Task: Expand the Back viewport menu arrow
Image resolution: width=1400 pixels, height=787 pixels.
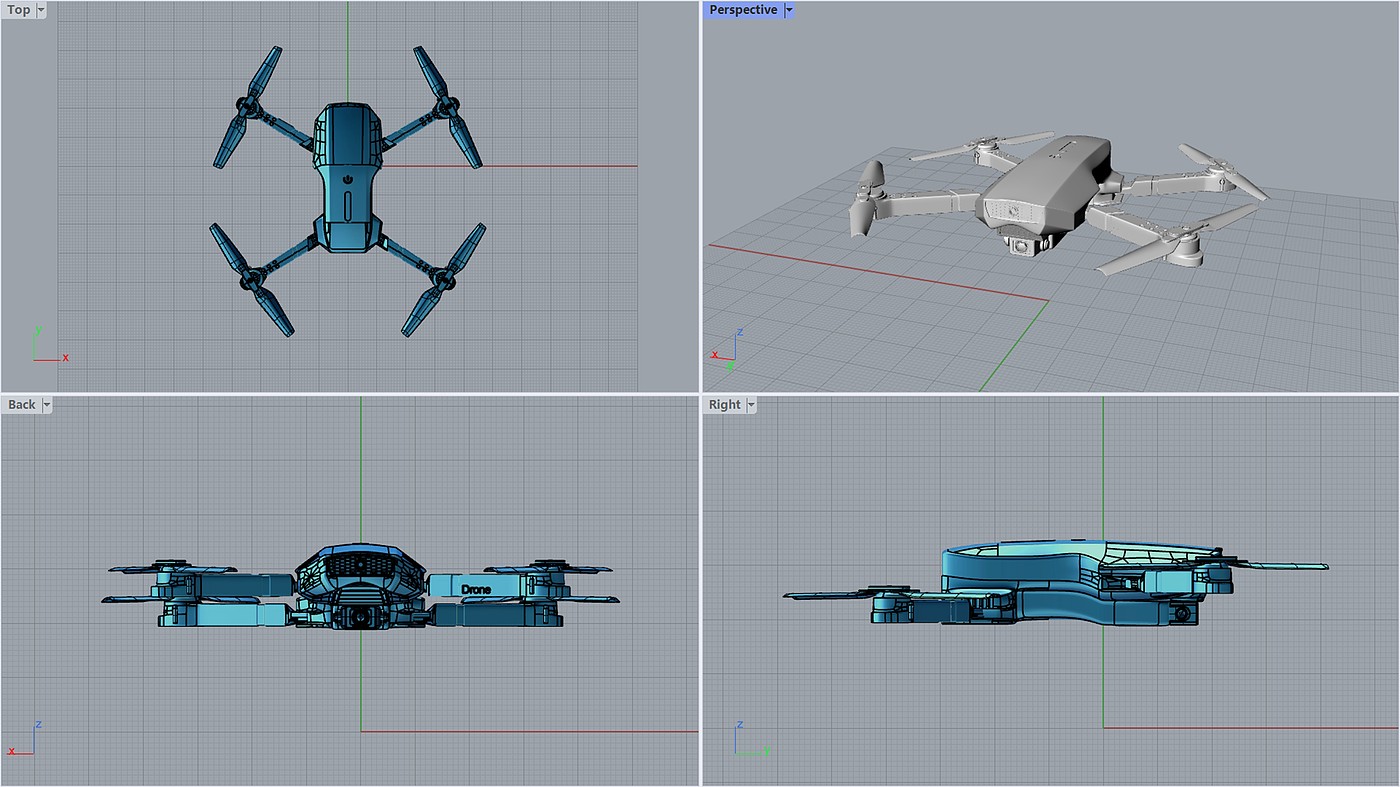Action: [x=47, y=405]
